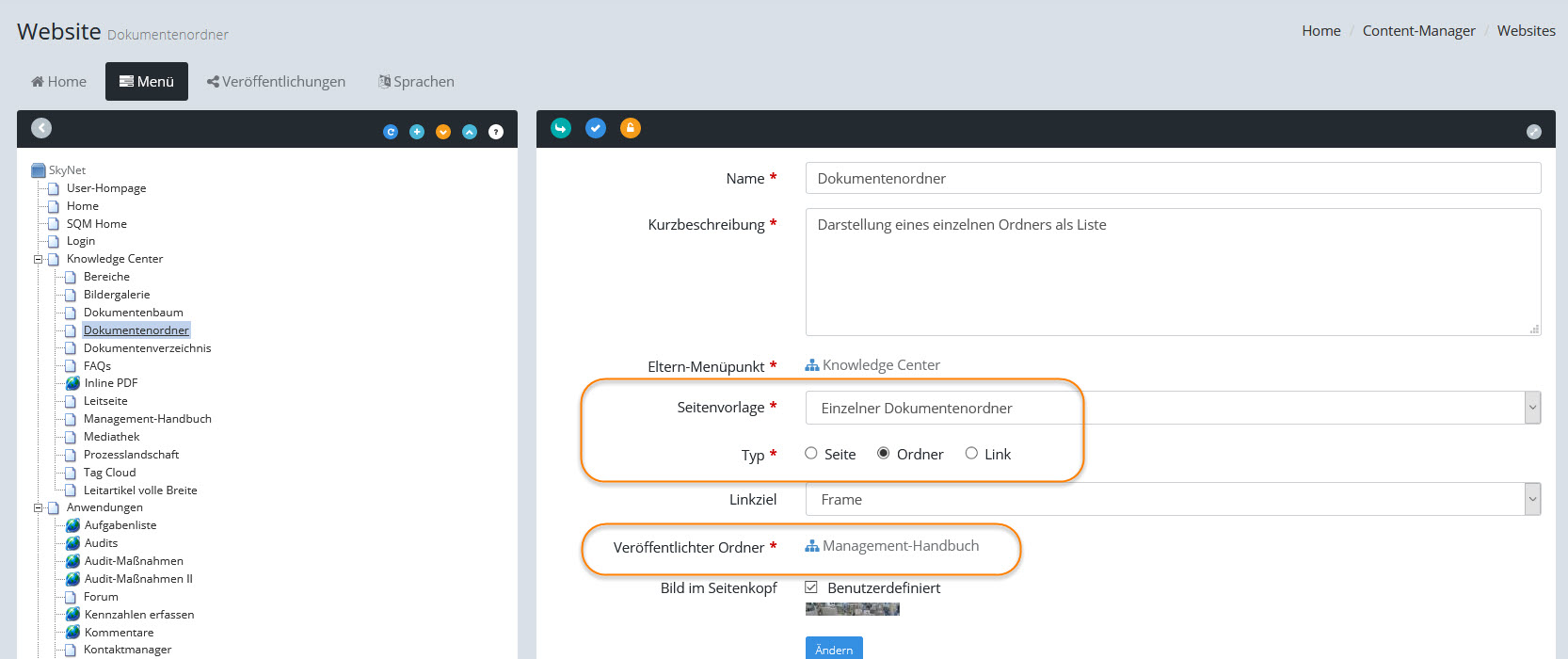Open help with the question mark icon
Screen dimensions: 1568x659
[x=496, y=132]
